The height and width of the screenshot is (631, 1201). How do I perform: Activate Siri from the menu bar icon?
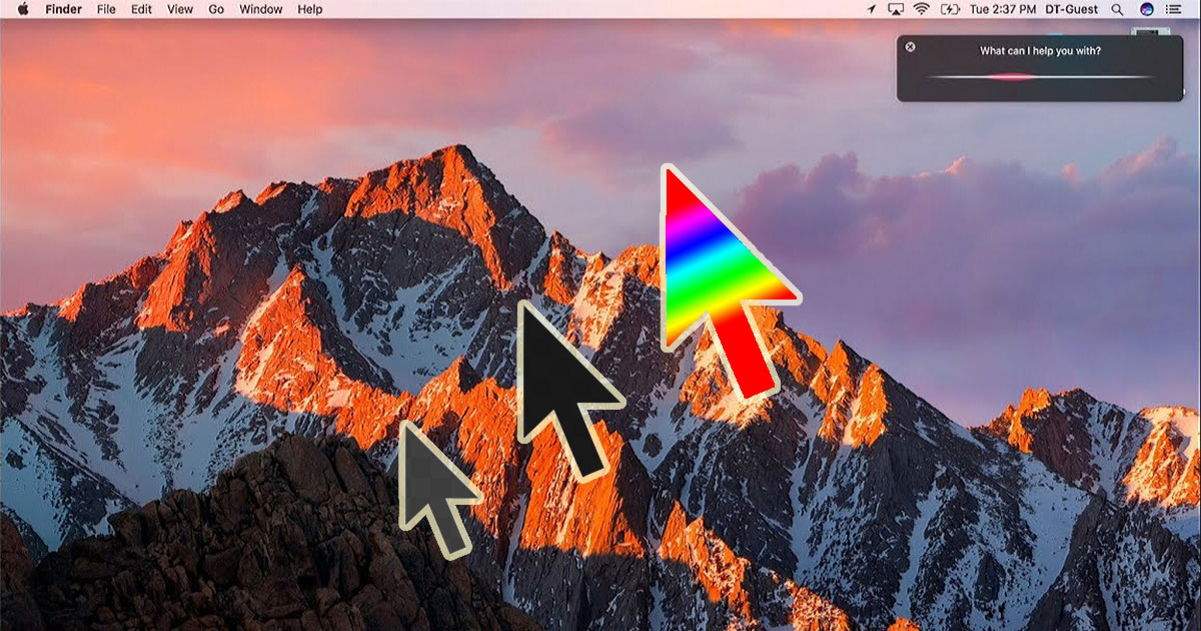[1146, 9]
